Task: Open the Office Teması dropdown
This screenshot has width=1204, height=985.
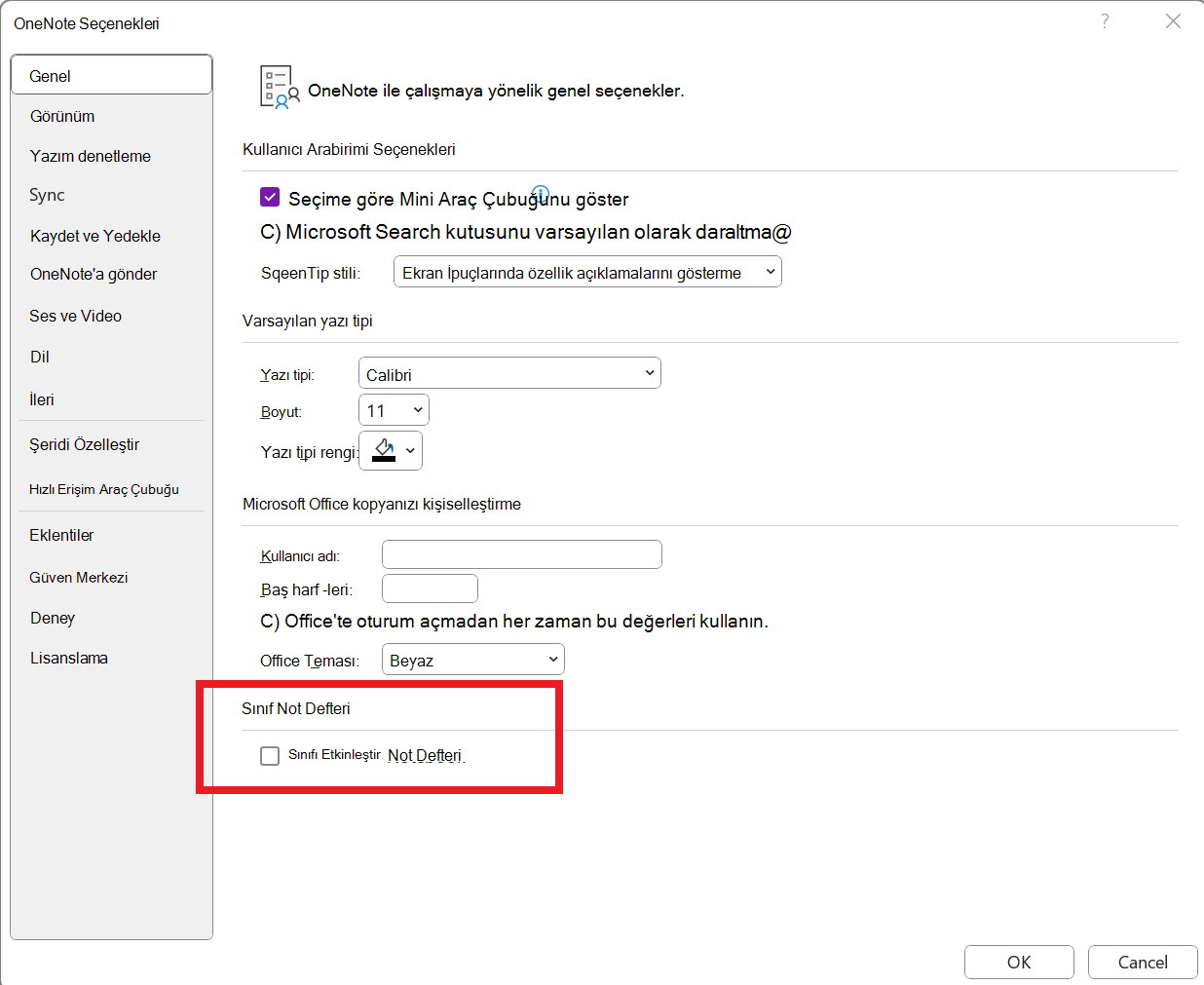Action: click(x=472, y=660)
